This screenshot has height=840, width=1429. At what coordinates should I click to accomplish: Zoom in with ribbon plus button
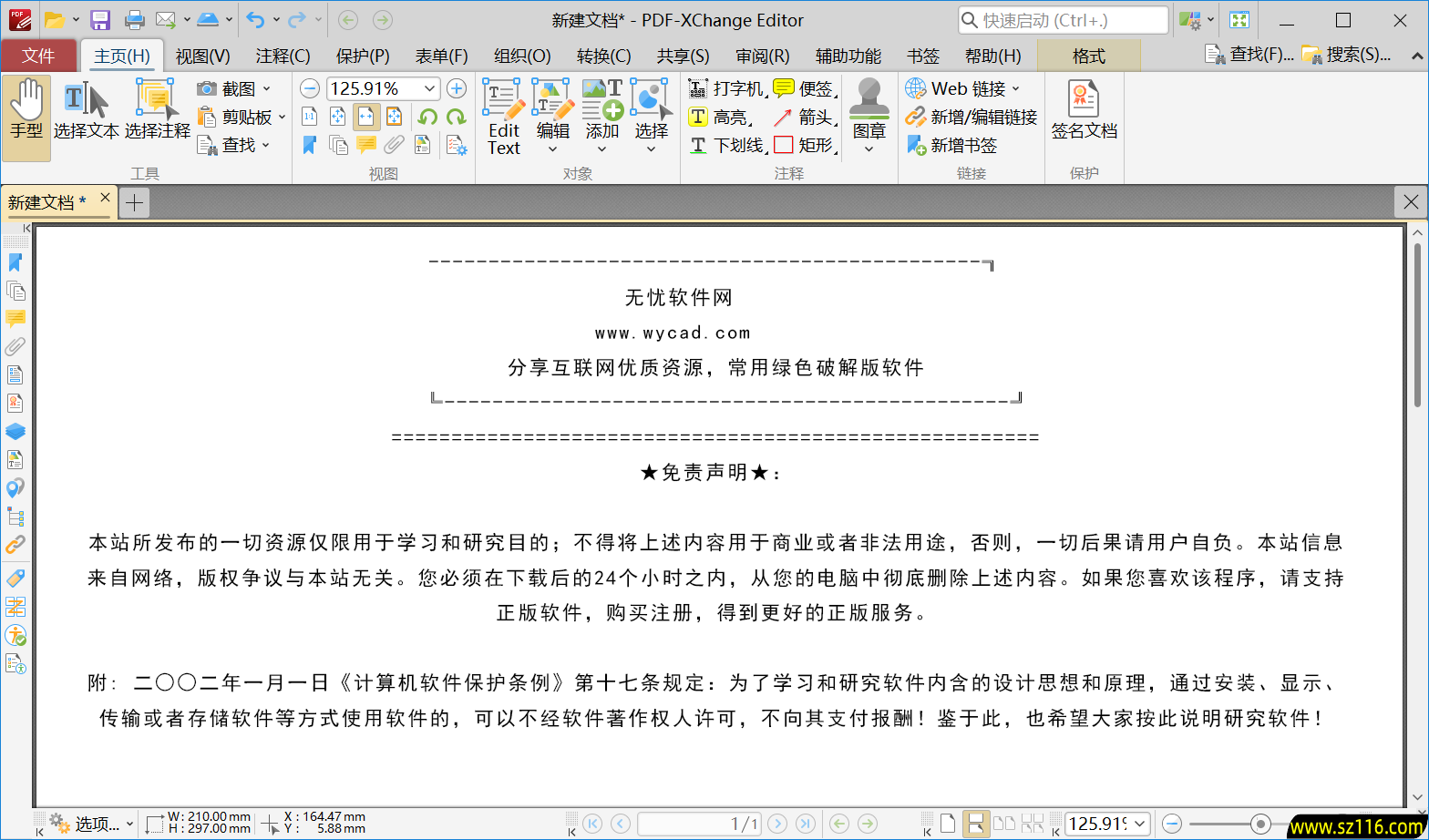click(x=457, y=88)
